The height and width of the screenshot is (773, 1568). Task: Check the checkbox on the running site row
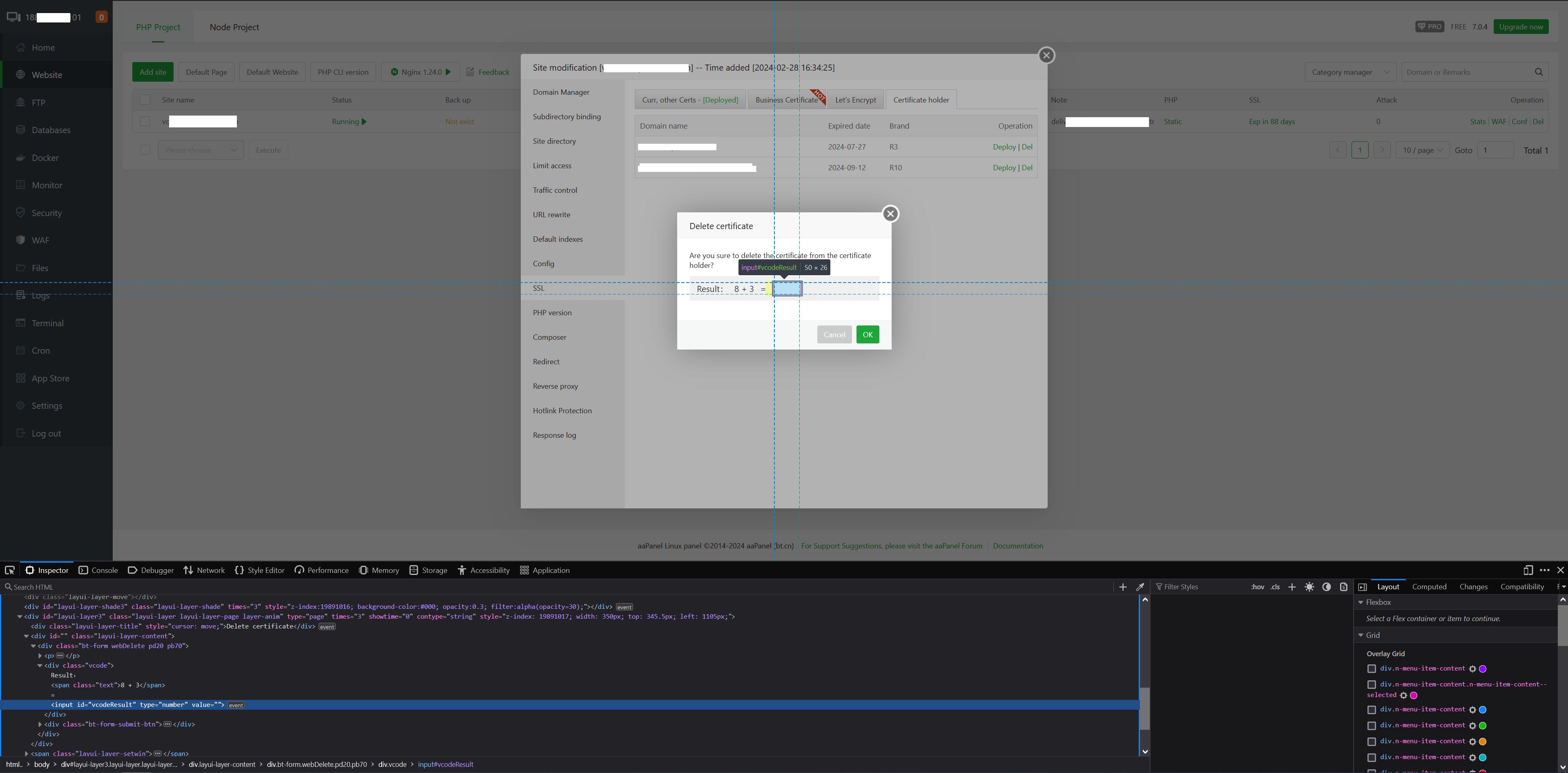(145, 121)
